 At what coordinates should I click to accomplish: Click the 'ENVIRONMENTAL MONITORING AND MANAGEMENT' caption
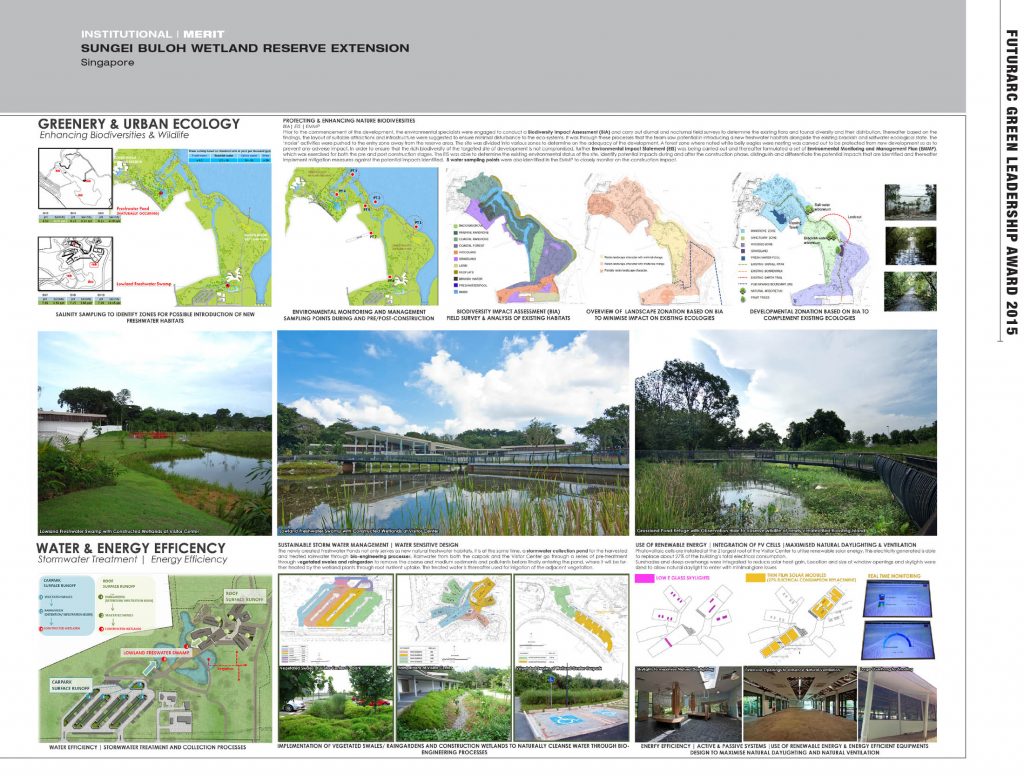tap(359, 315)
